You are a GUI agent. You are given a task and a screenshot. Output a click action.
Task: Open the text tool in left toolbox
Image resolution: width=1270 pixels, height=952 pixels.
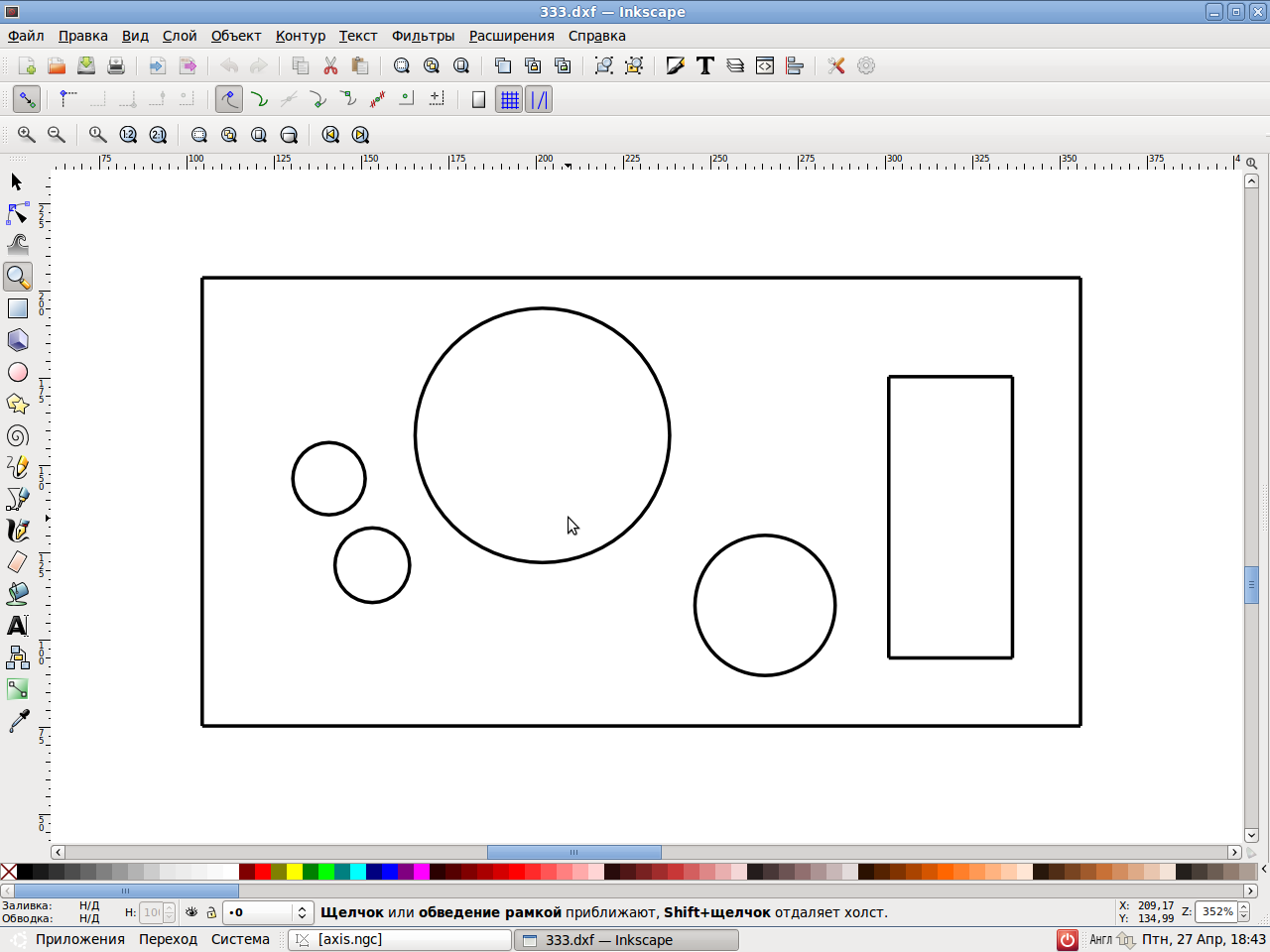click(18, 626)
